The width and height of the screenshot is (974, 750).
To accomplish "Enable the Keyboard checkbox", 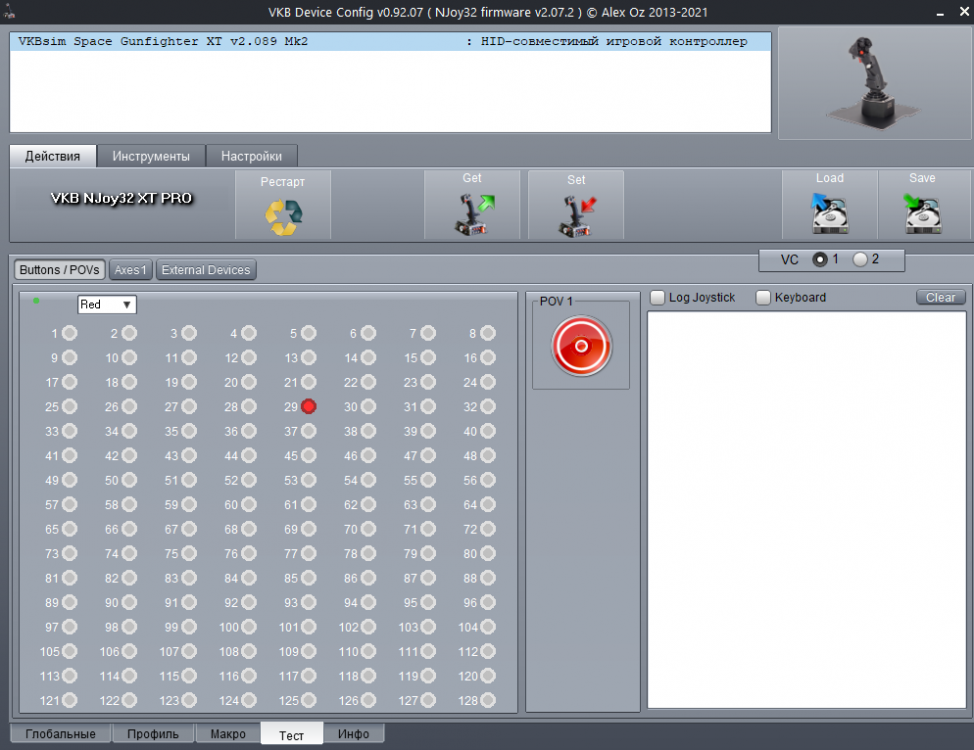I will pyautogui.click(x=763, y=297).
